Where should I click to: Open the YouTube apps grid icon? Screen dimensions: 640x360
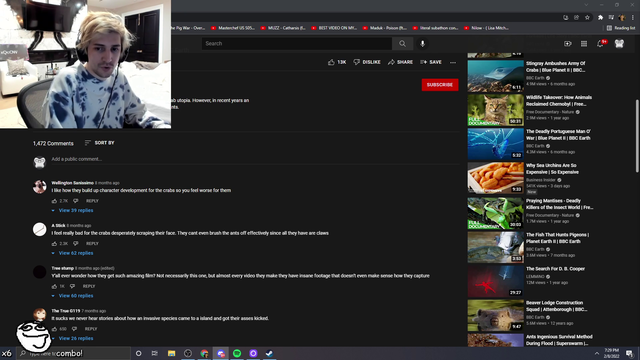point(584,44)
